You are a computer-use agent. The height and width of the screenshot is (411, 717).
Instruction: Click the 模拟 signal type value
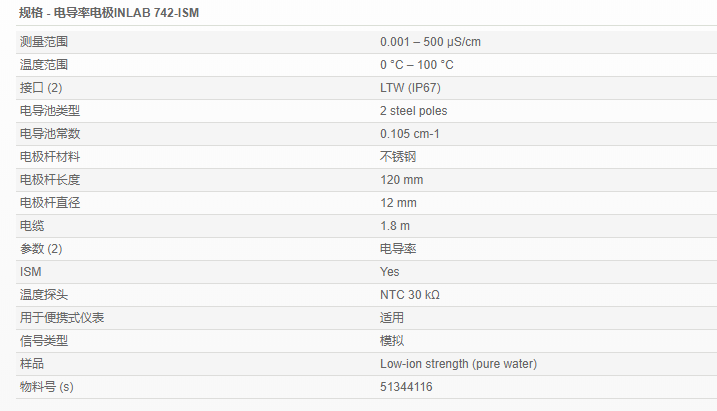(x=391, y=340)
